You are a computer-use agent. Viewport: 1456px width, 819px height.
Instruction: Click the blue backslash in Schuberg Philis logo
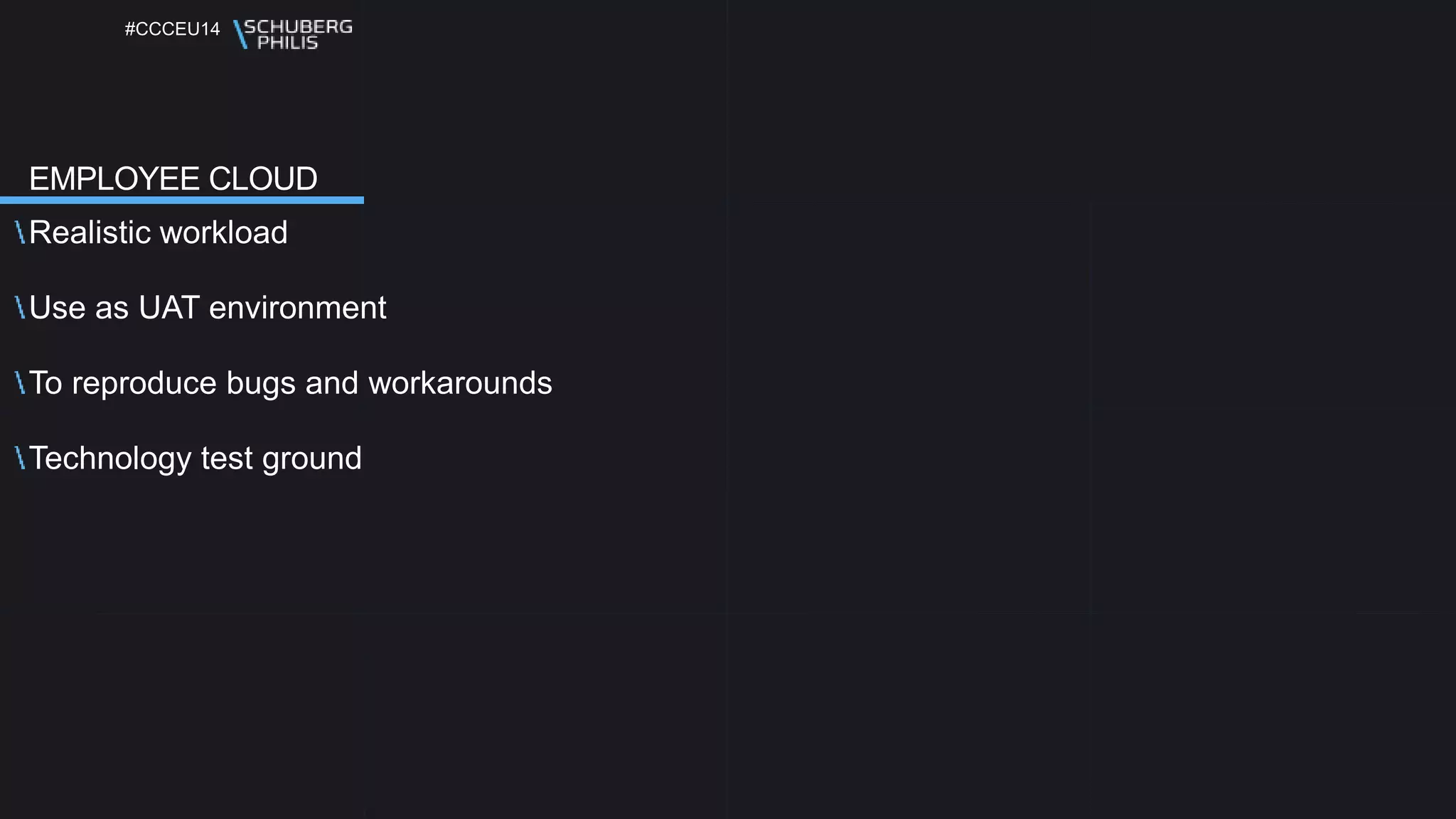click(240, 34)
